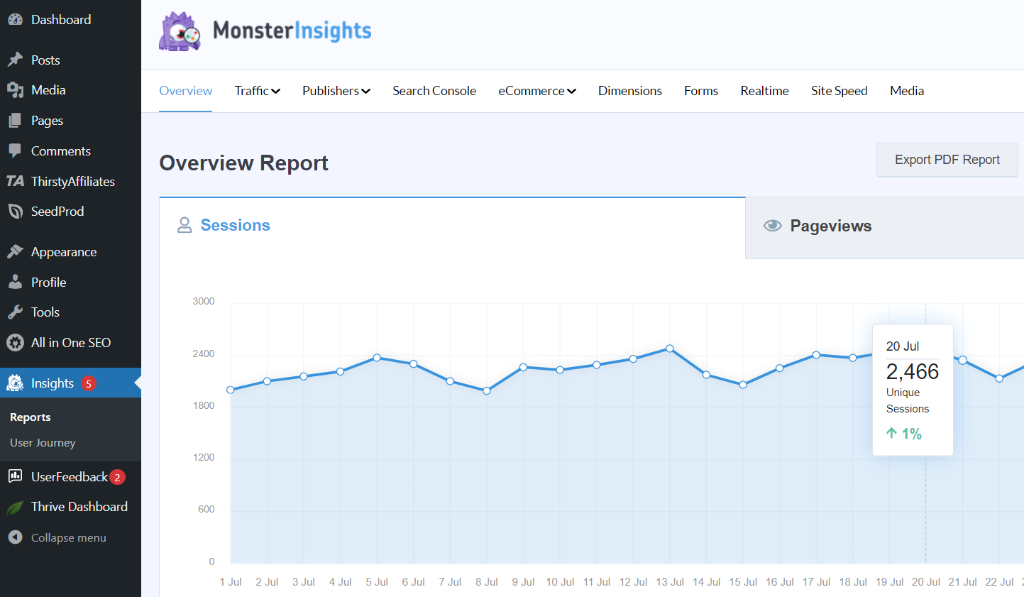Screen dimensions: 1024x597
Task: Open the Media report tab
Action: tap(906, 91)
